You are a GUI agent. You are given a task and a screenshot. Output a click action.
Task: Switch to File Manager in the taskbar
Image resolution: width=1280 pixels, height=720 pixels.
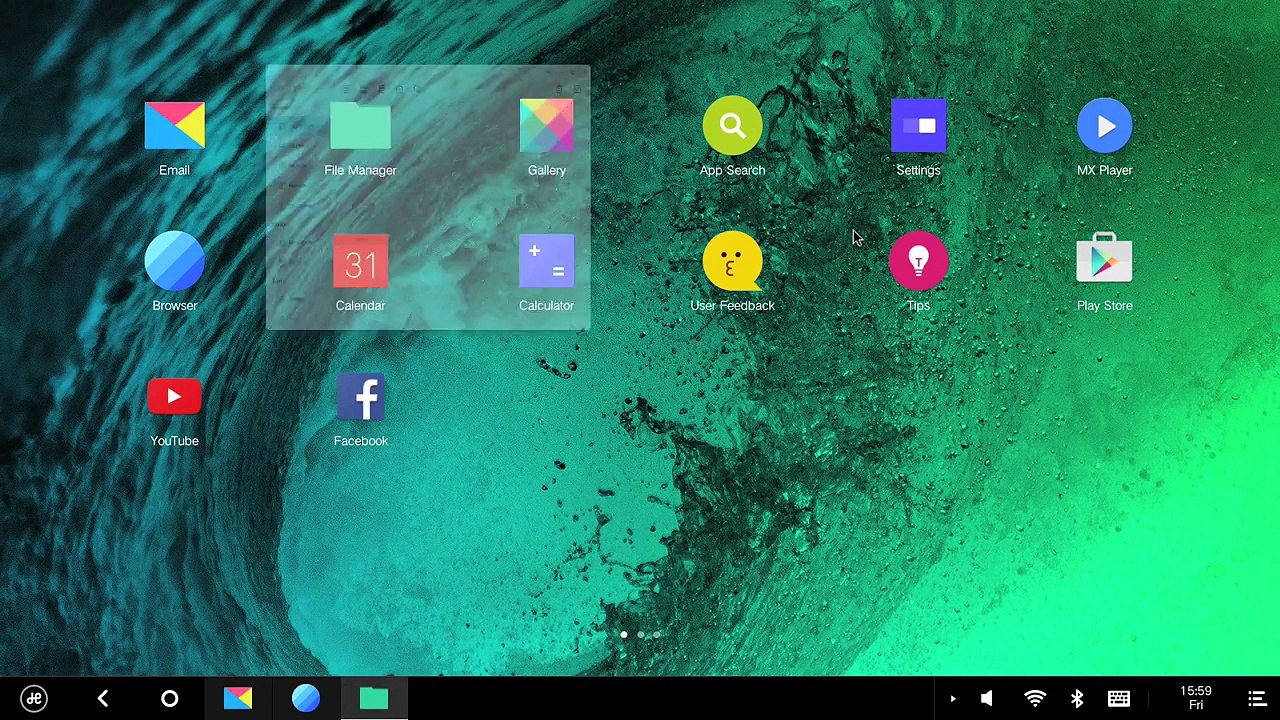click(373, 698)
